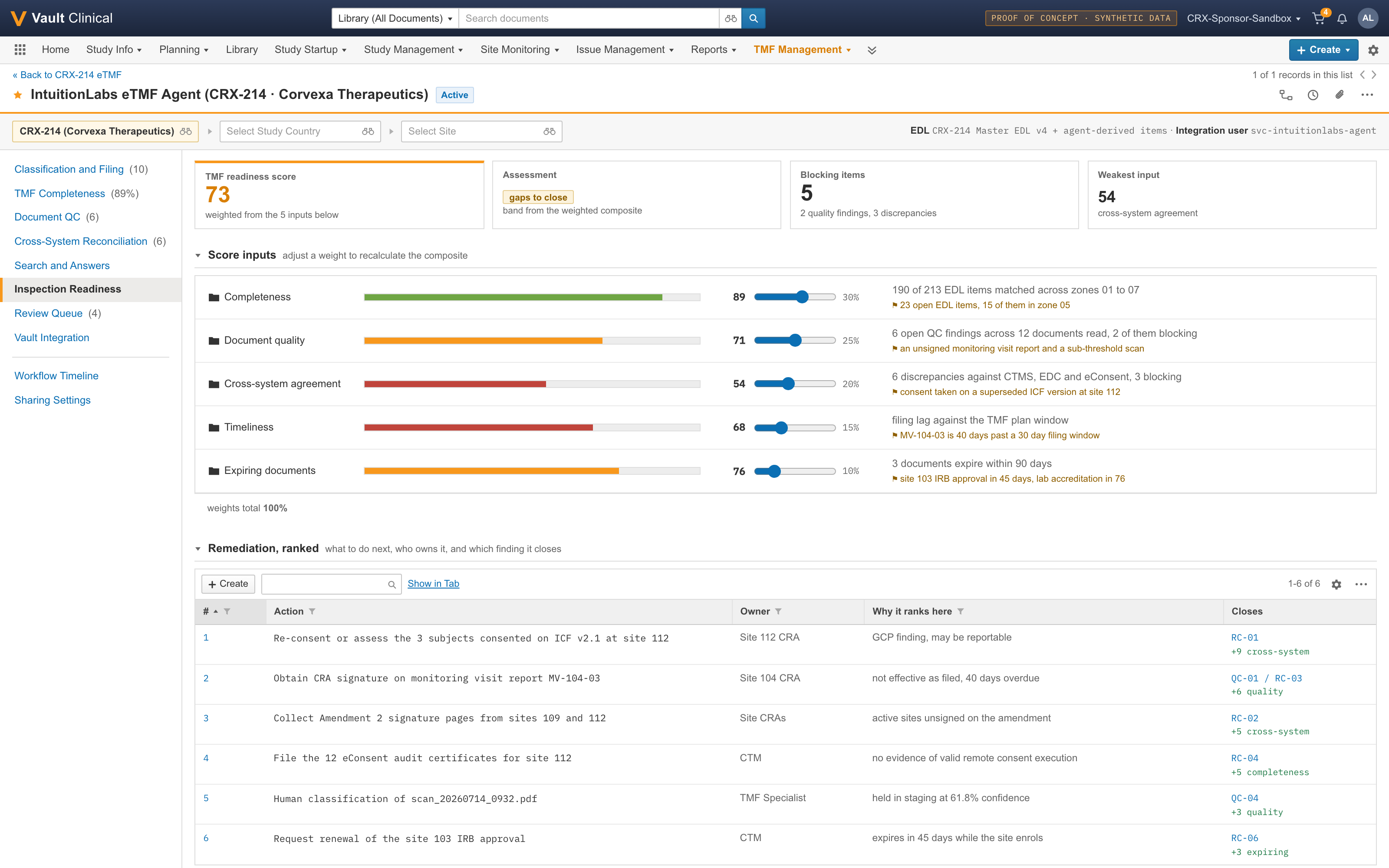
Task: Click the blue search magnifier button
Action: pos(753,18)
